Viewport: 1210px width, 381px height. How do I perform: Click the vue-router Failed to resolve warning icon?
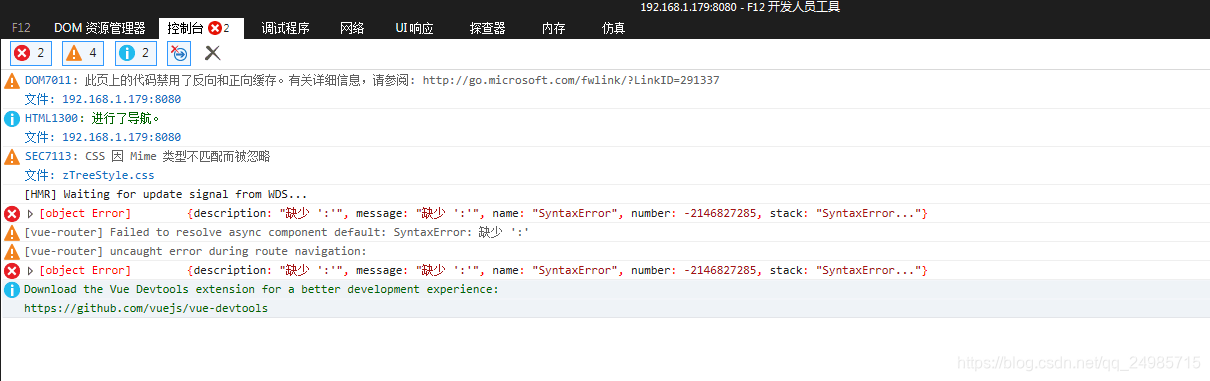(x=12, y=232)
